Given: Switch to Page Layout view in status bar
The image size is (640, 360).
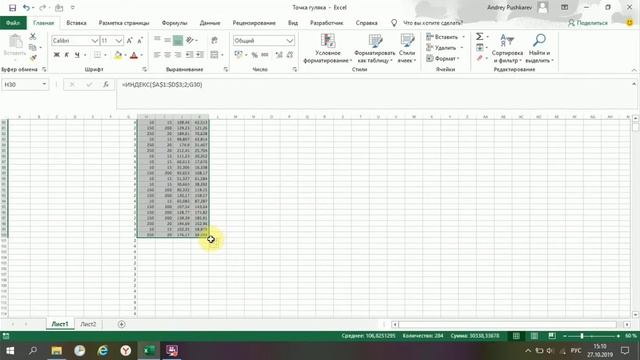Looking at the screenshot, I should (x=534, y=336).
